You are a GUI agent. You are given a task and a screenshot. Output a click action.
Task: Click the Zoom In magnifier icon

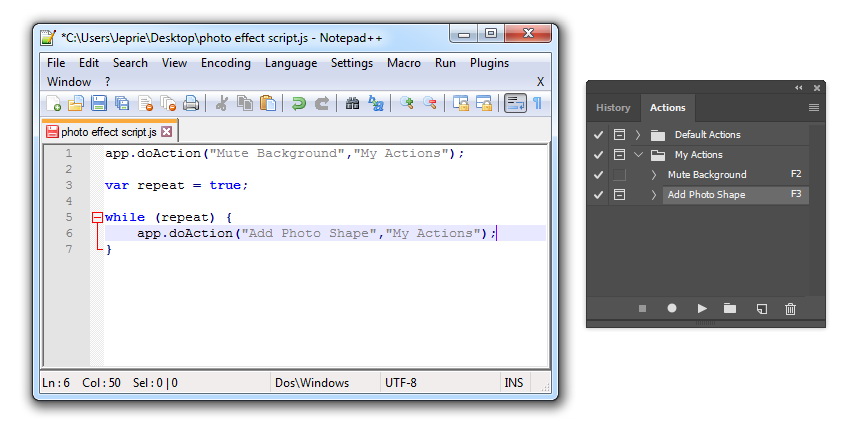pyautogui.click(x=407, y=103)
